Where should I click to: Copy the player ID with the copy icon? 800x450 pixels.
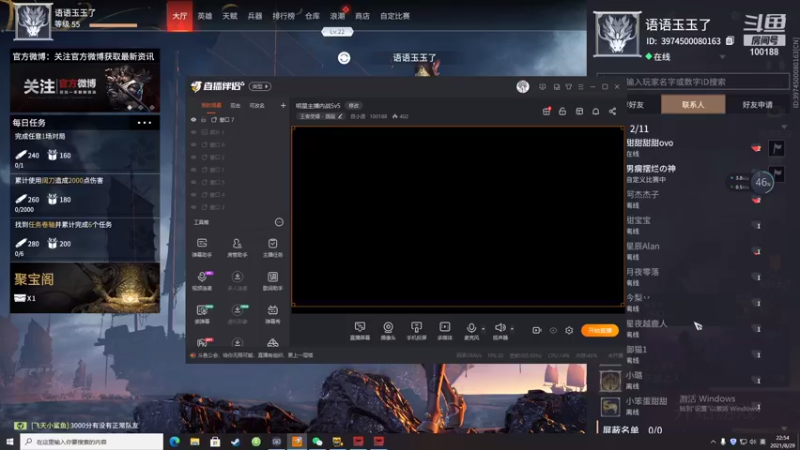[730, 40]
